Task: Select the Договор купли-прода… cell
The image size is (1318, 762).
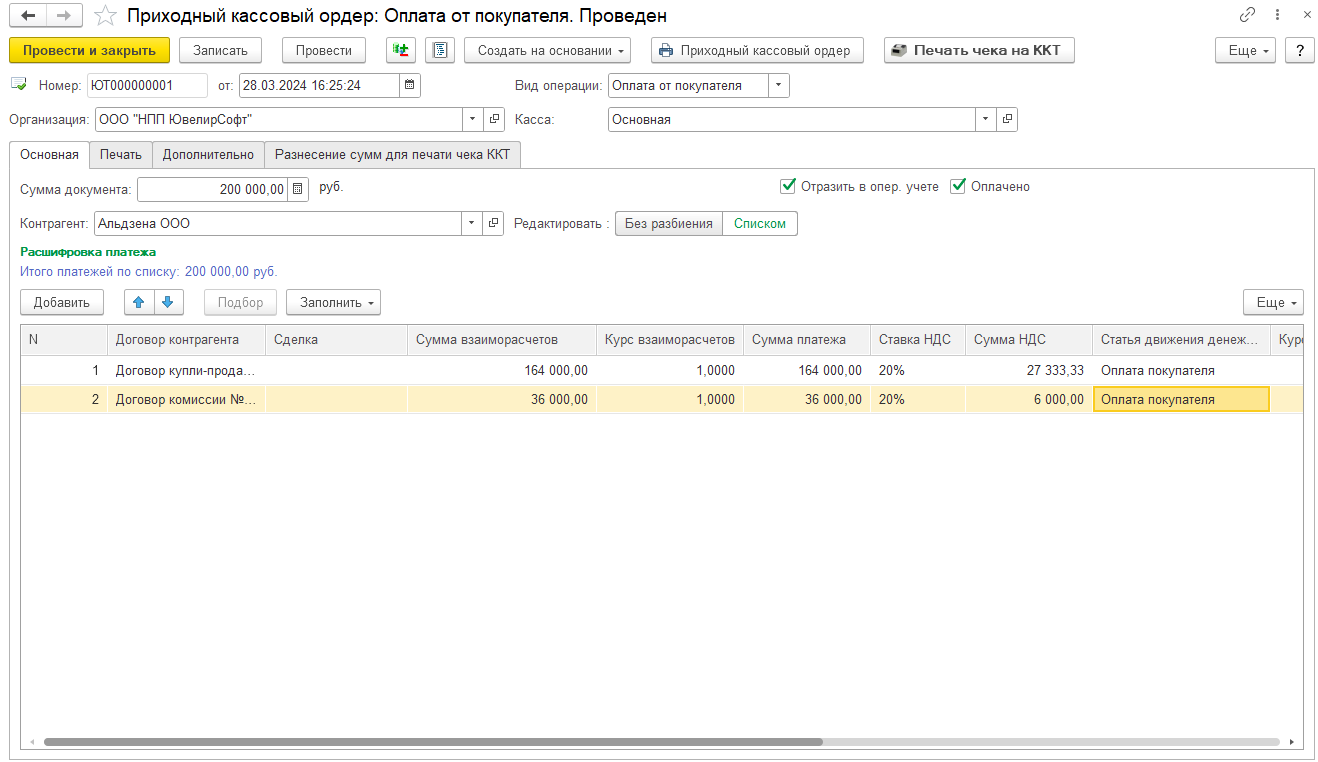Action: 186,371
